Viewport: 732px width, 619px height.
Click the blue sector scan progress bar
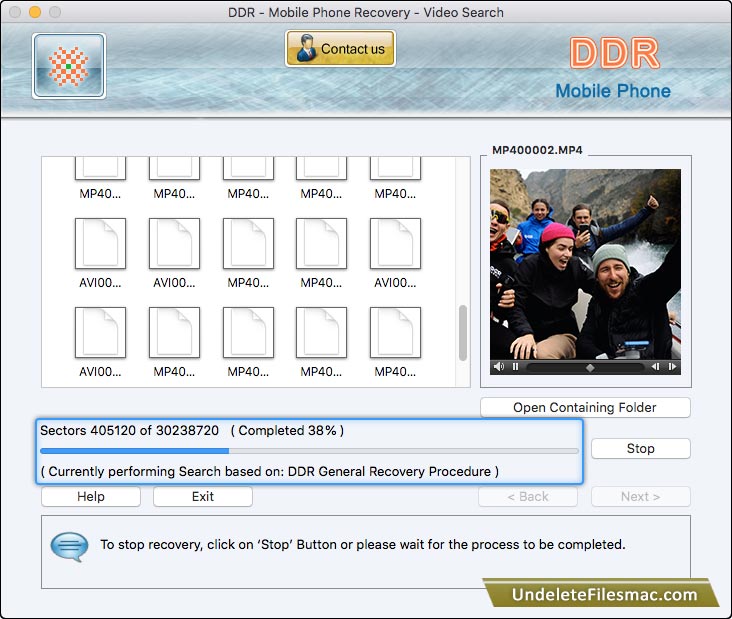[x=309, y=451]
